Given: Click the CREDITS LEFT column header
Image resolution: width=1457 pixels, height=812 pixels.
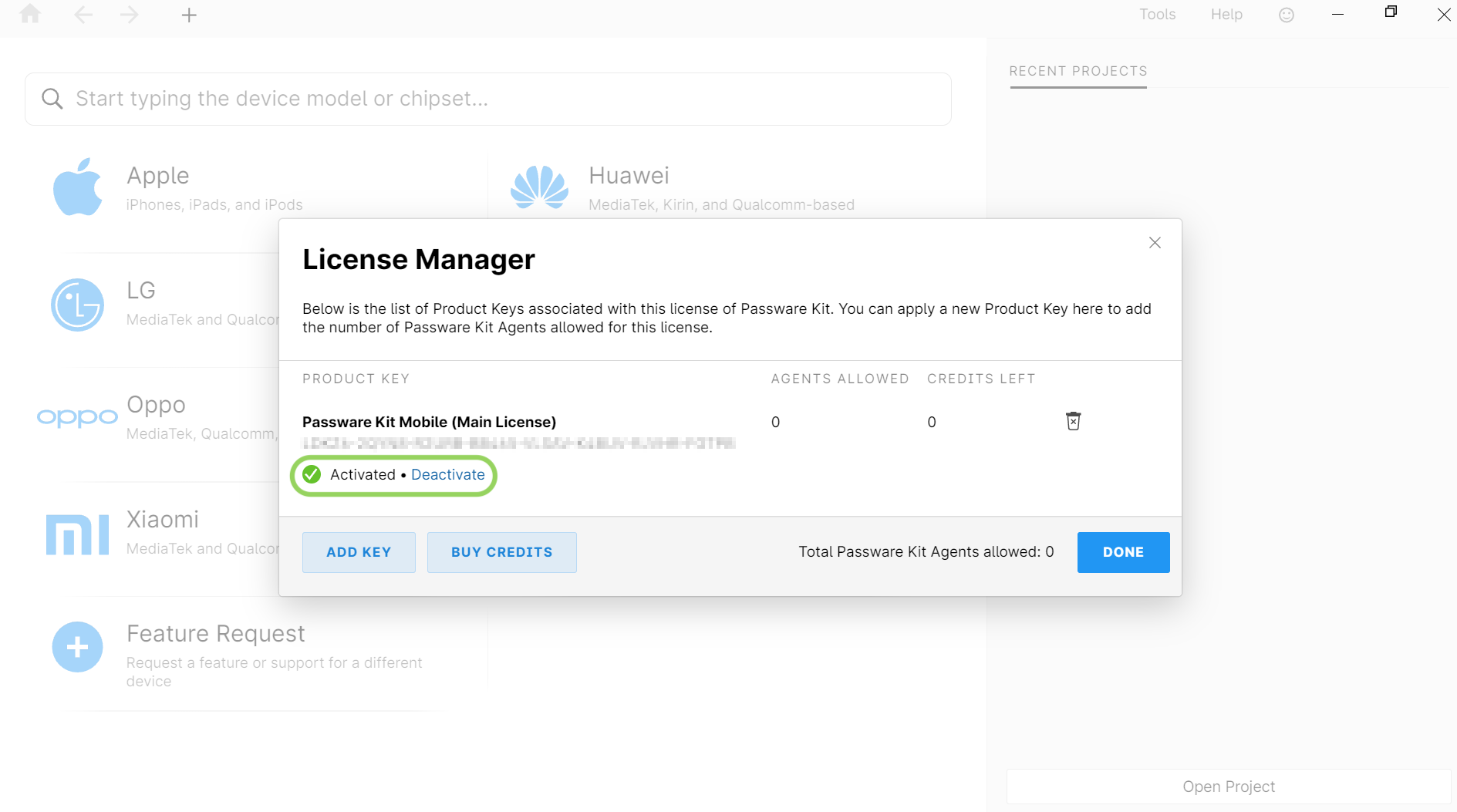Looking at the screenshot, I should coord(981,379).
